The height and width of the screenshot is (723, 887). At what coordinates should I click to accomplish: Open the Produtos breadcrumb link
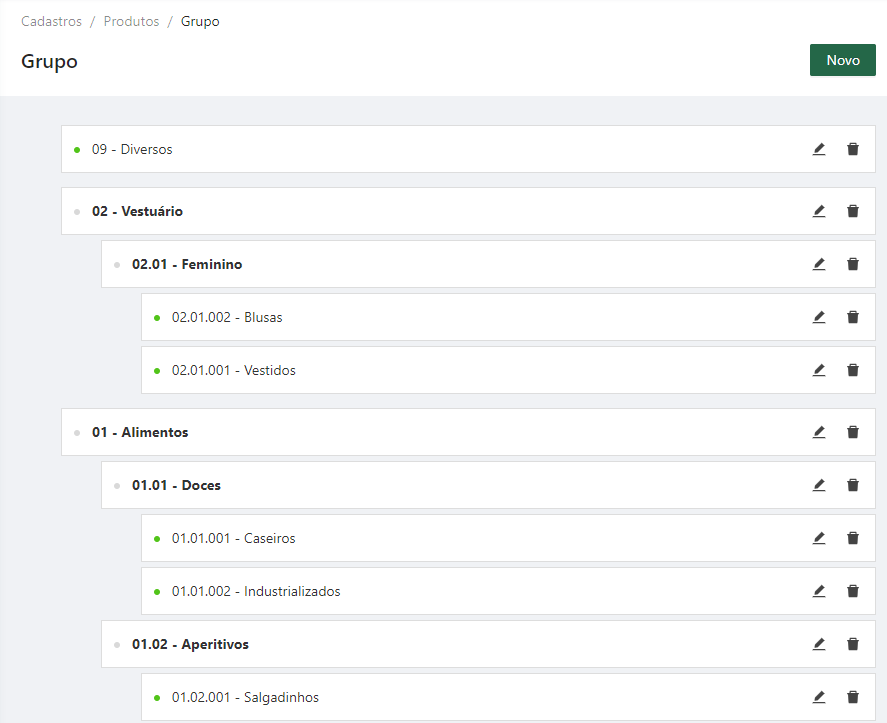point(131,21)
